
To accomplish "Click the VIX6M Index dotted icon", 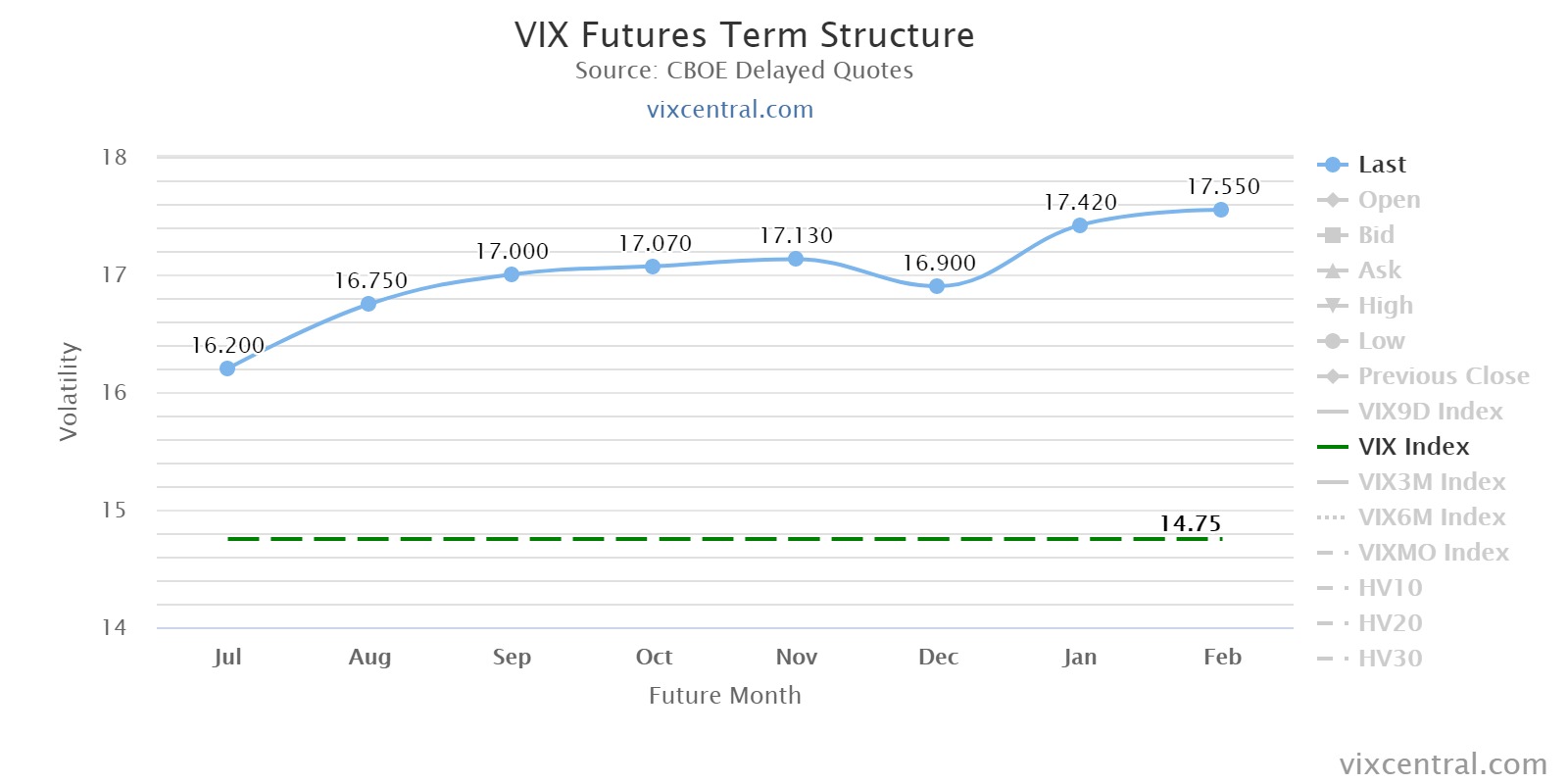I will [1332, 517].
